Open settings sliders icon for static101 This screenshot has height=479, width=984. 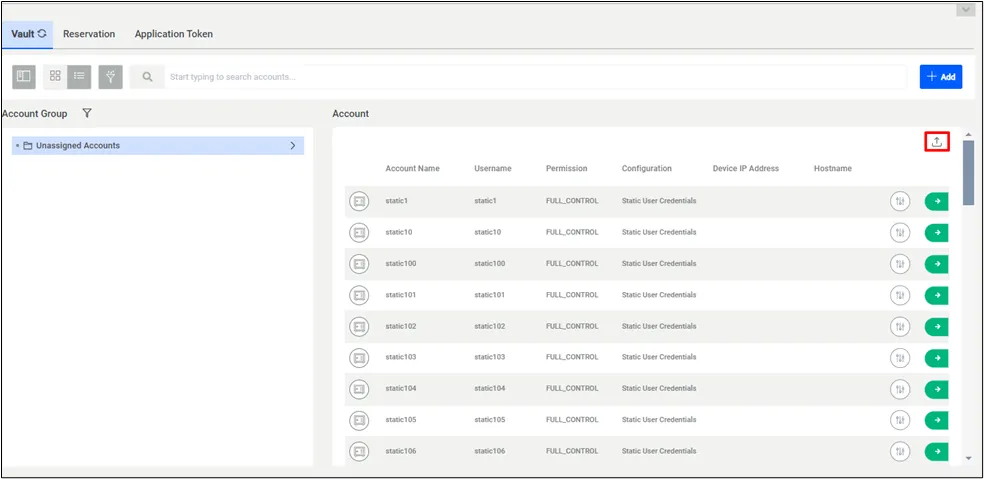[900, 294]
